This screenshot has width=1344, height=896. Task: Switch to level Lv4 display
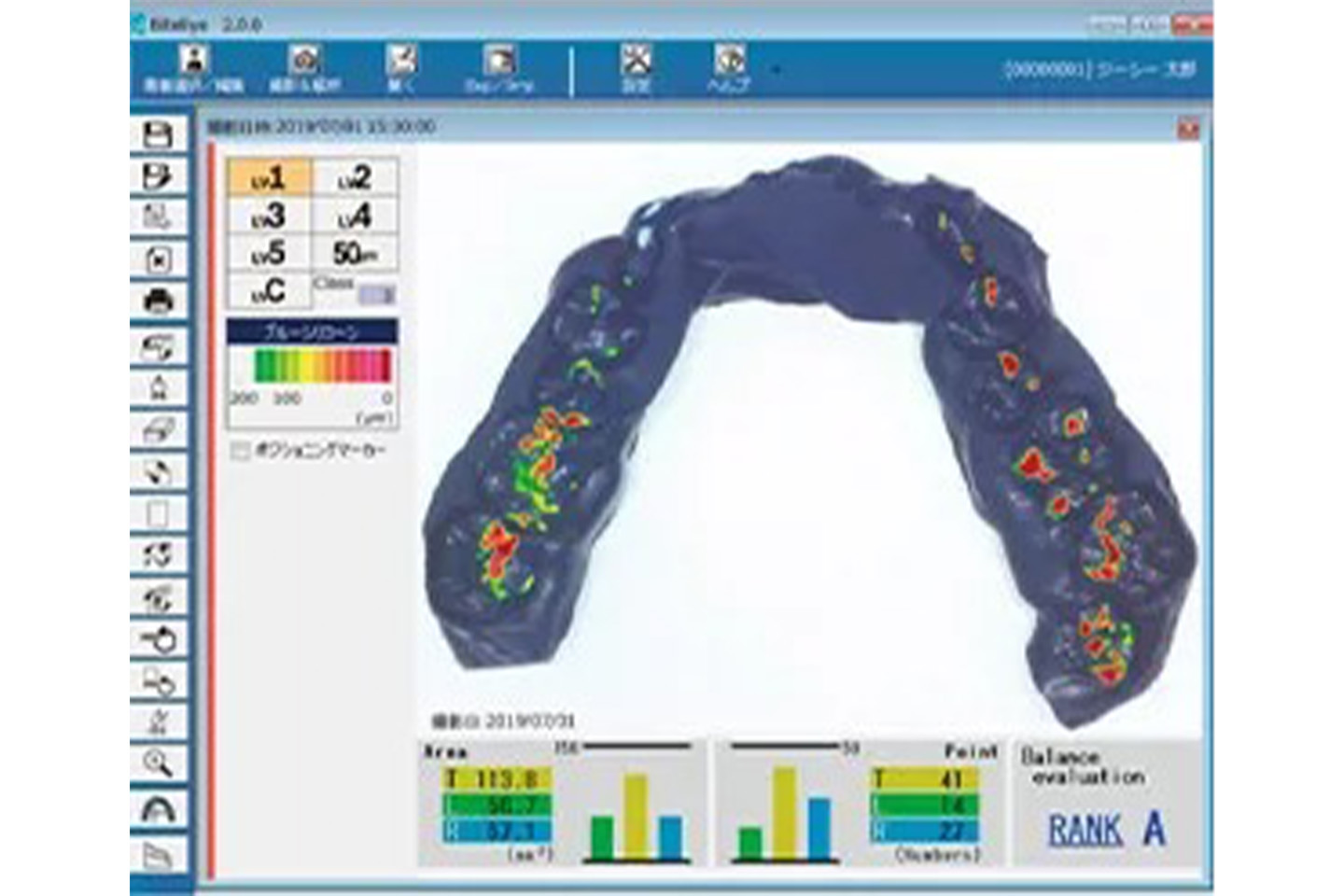click(x=354, y=216)
